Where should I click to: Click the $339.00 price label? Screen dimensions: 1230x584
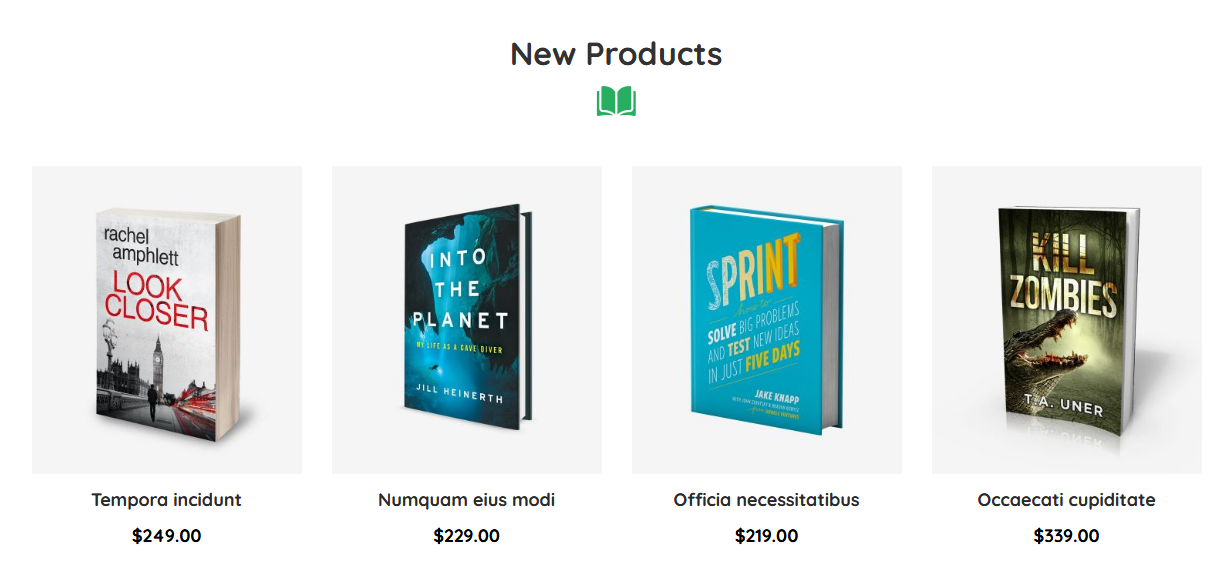[x=1066, y=536]
